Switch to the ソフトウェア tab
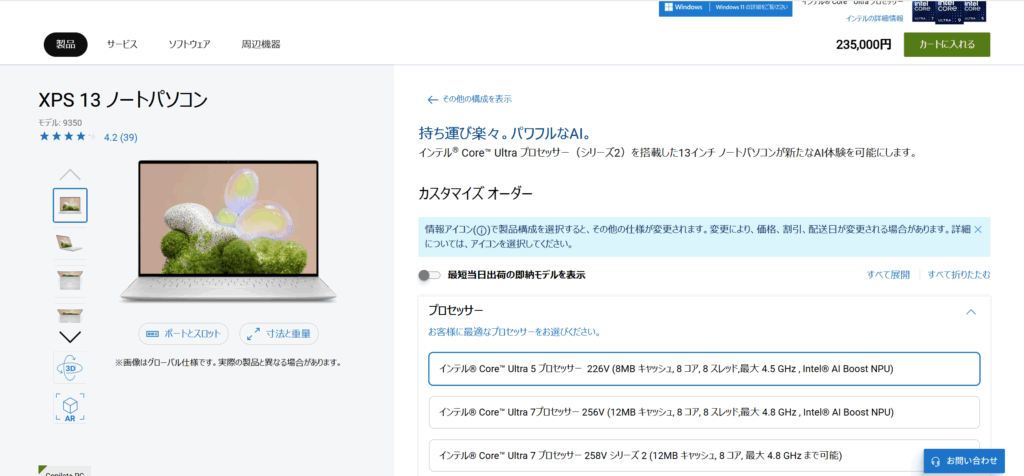The height and width of the screenshot is (476, 1024). pyautogui.click(x=189, y=44)
